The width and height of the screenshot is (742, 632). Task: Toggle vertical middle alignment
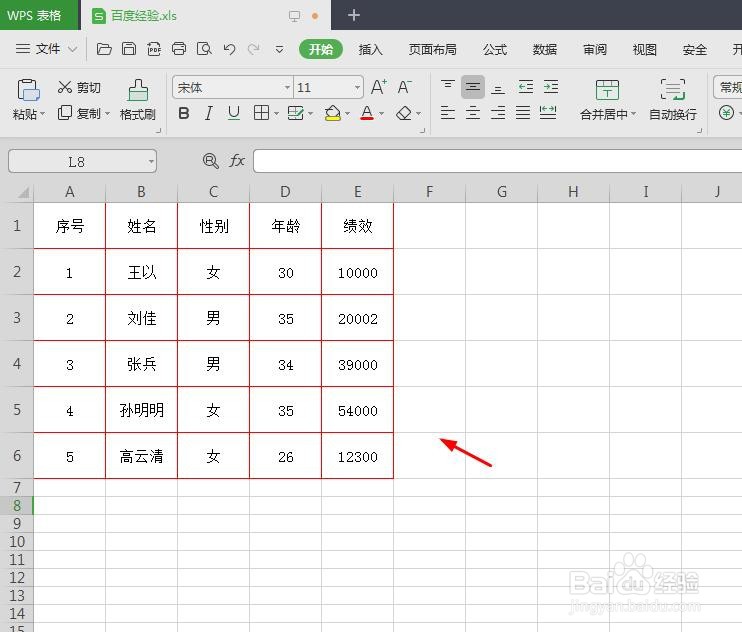pyautogui.click(x=473, y=87)
